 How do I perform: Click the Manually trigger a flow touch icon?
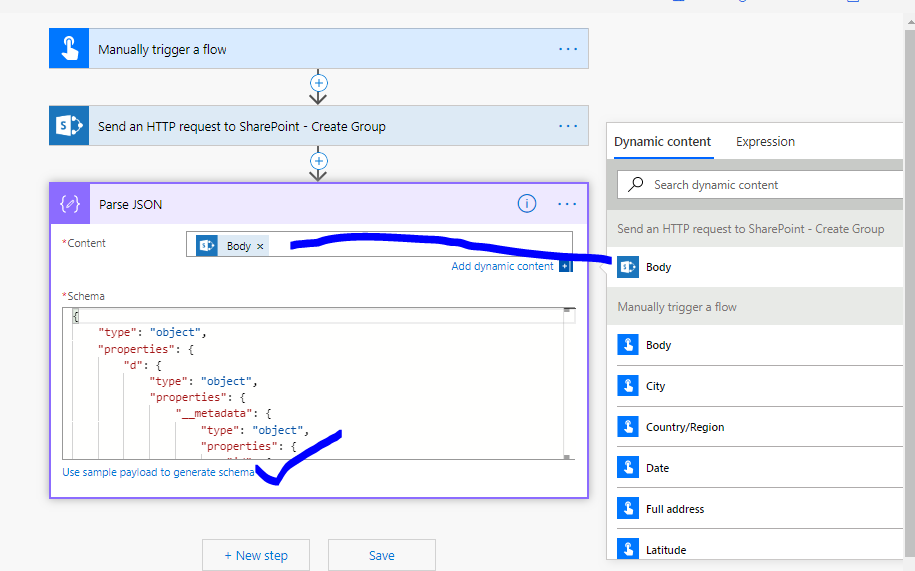69,48
